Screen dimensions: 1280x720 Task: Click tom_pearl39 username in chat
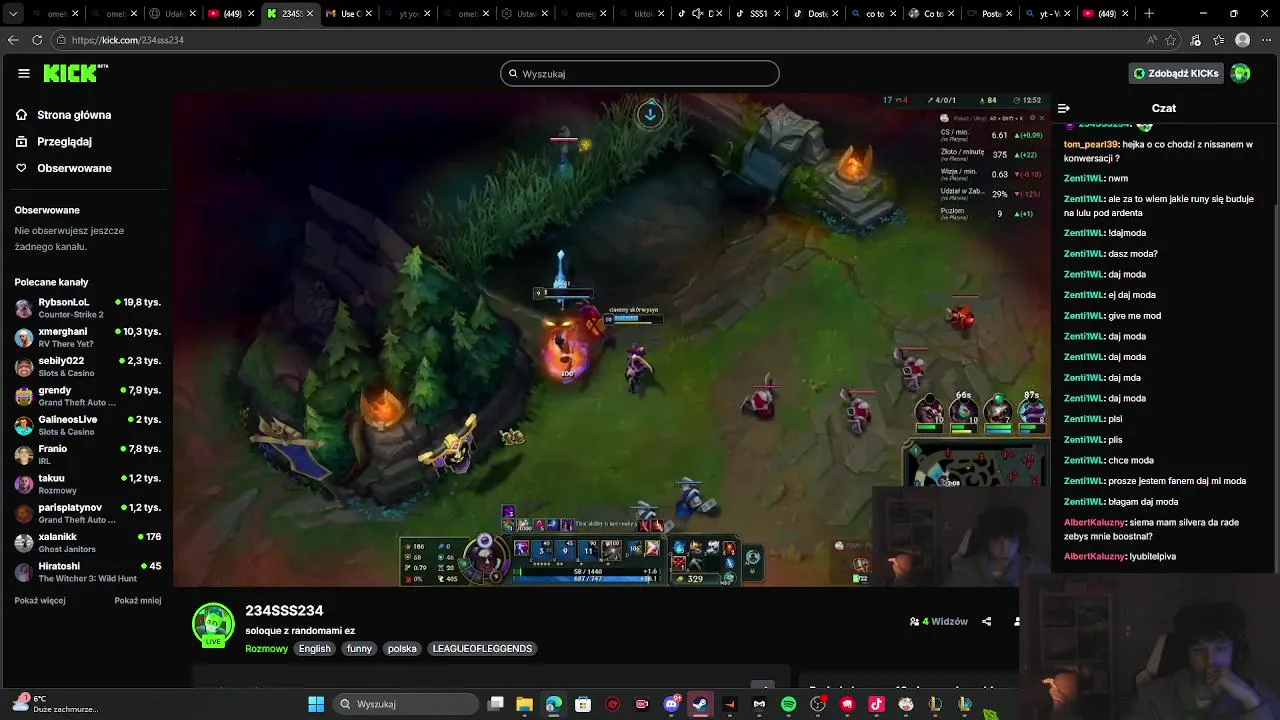pyautogui.click(x=1090, y=145)
